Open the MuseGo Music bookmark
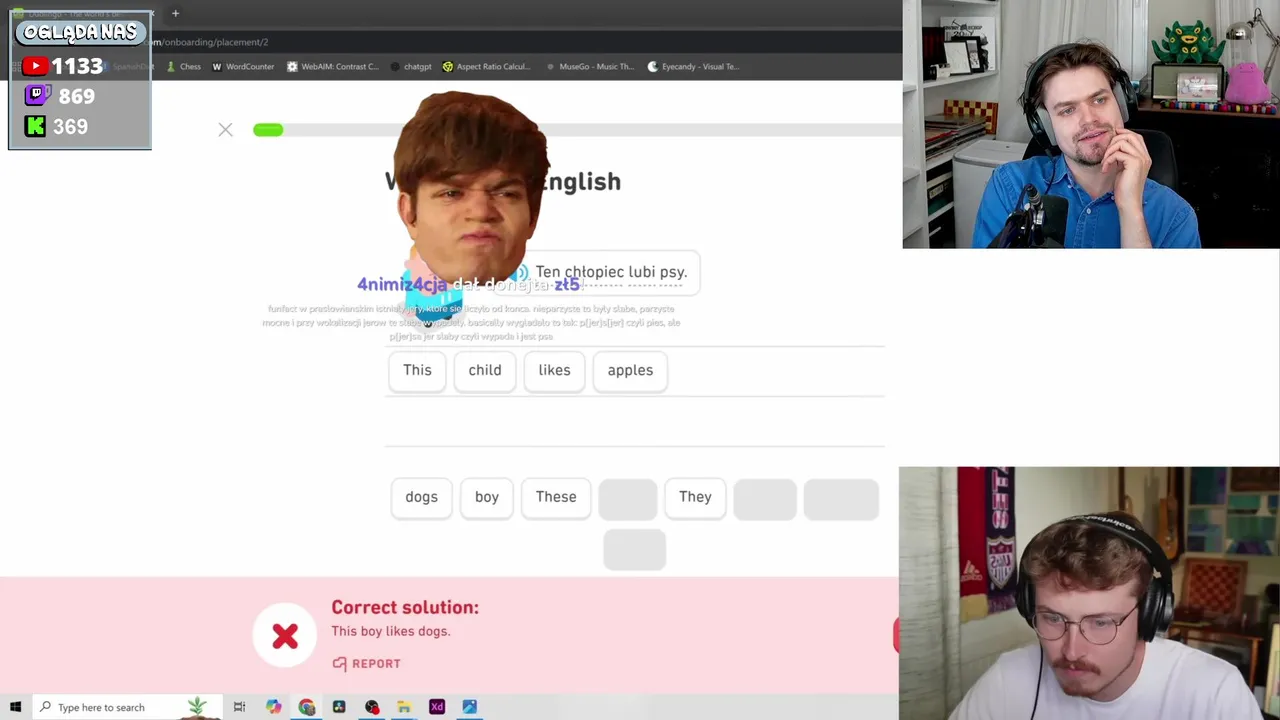The image size is (1280, 720). tap(590, 67)
